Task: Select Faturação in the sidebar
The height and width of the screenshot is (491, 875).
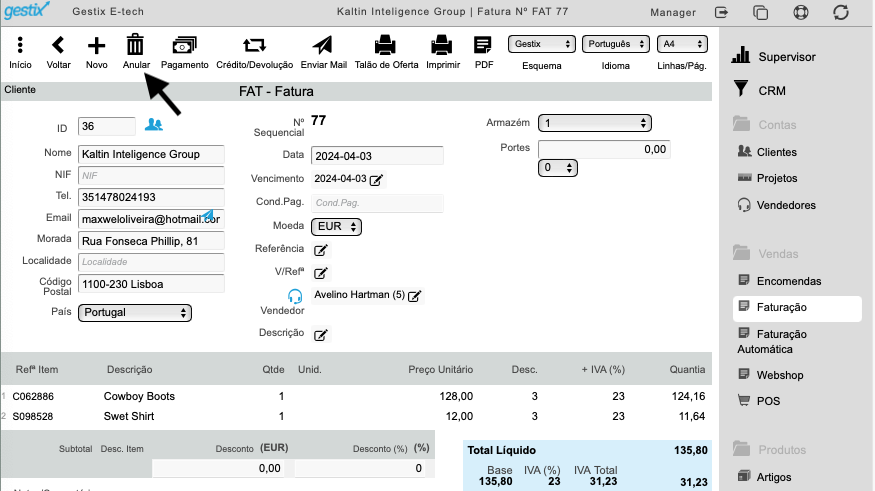Action: (x=797, y=308)
